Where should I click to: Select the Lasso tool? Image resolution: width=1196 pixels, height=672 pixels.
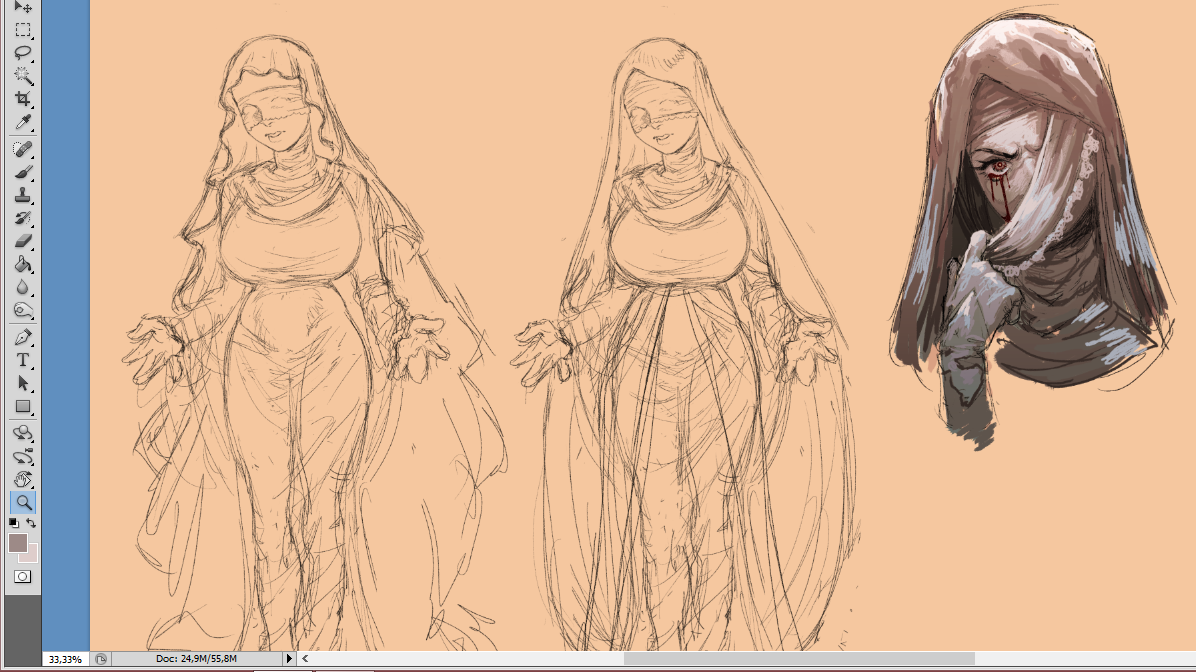tap(23, 53)
